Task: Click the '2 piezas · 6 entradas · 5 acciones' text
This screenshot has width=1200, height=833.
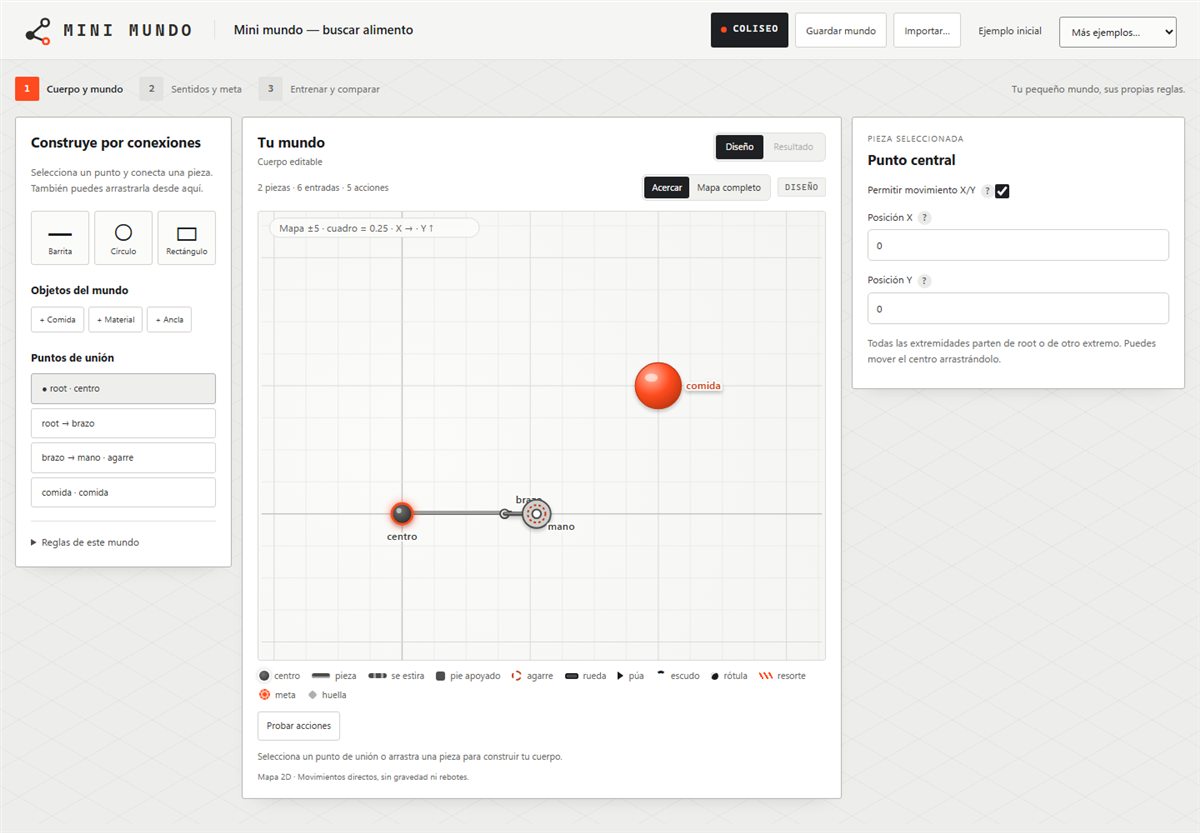Action: (x=323, y=188)
